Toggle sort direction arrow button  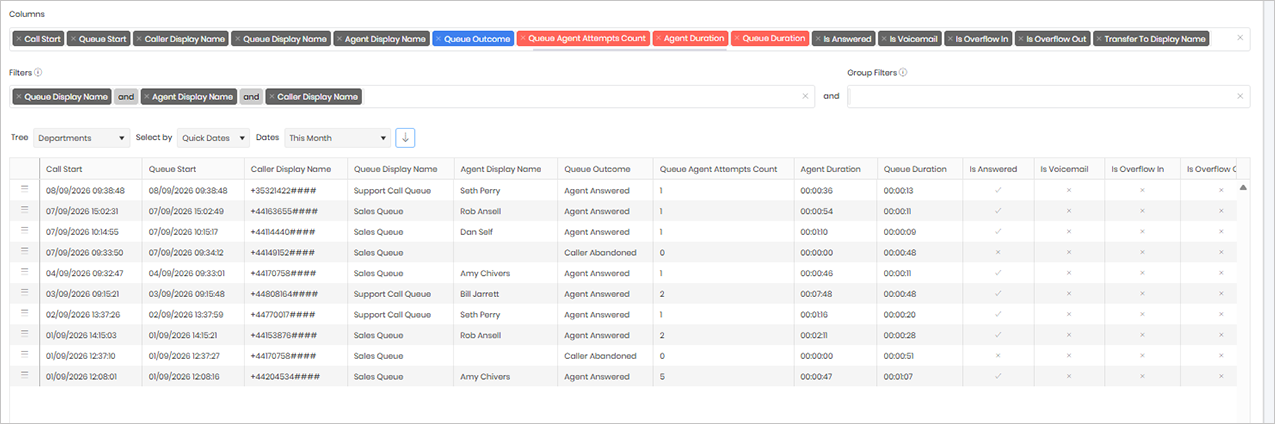pos(405,138)
